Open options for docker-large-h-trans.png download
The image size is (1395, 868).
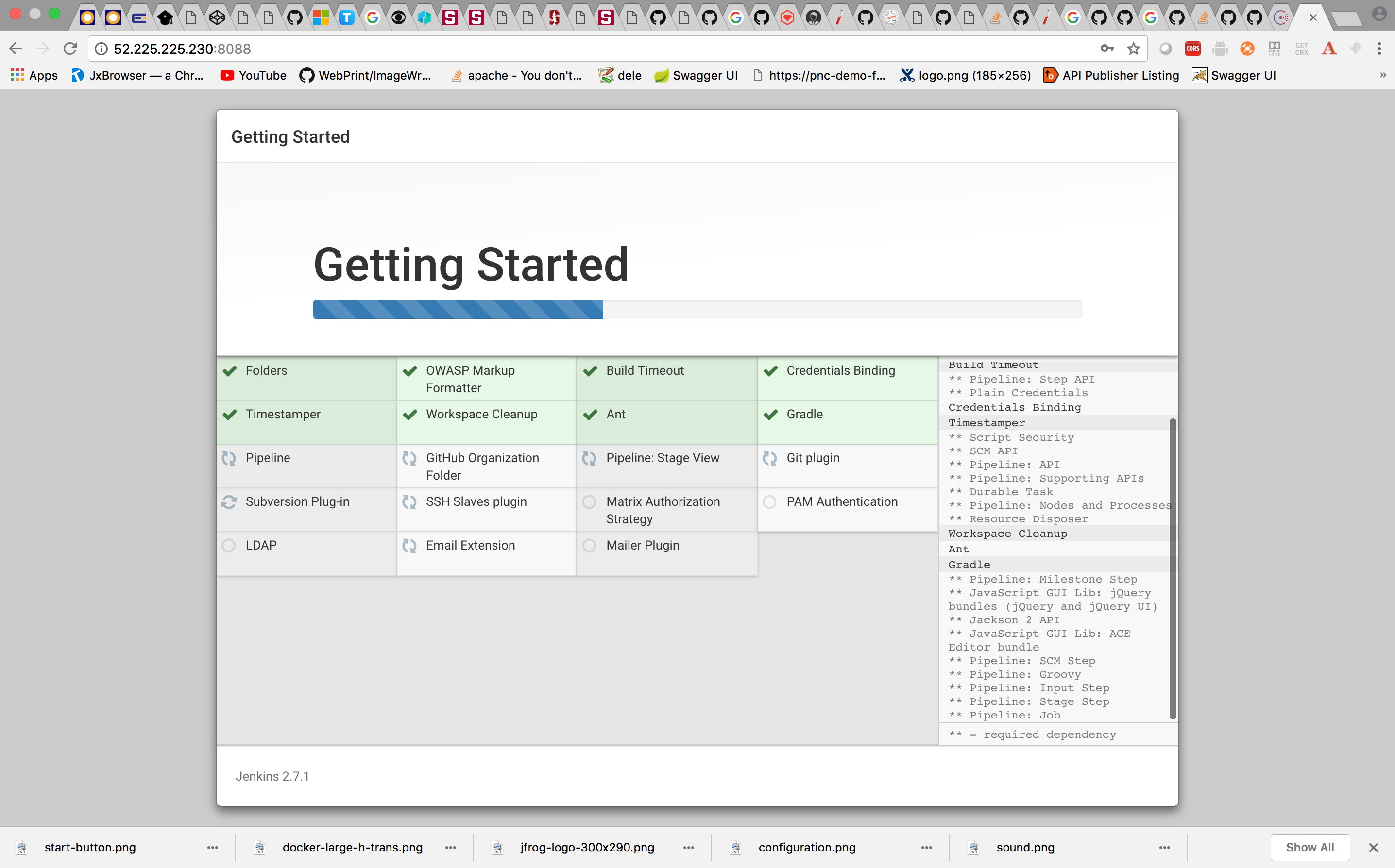pos(451,847)
